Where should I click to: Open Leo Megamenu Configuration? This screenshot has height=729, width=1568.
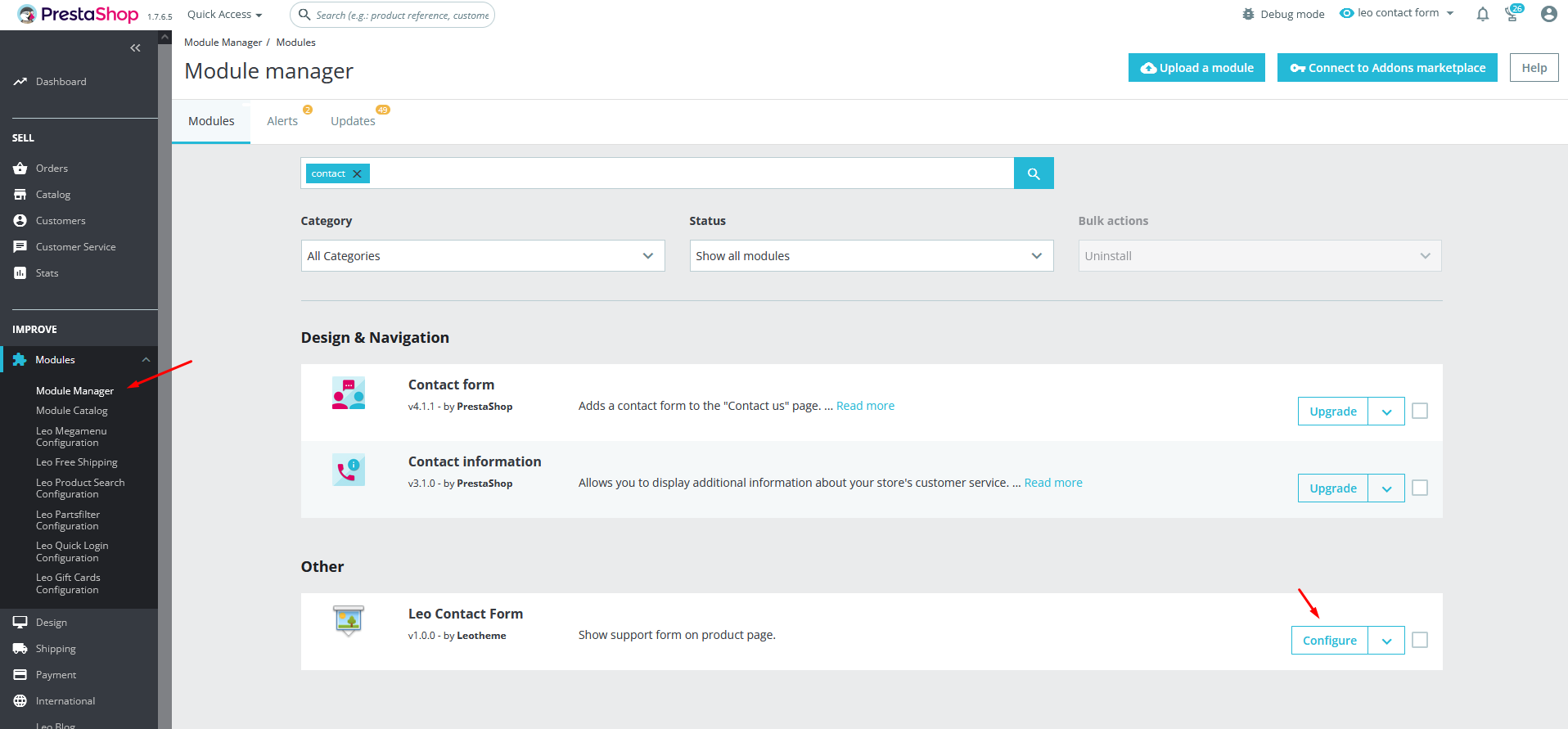tap(71, 437)
